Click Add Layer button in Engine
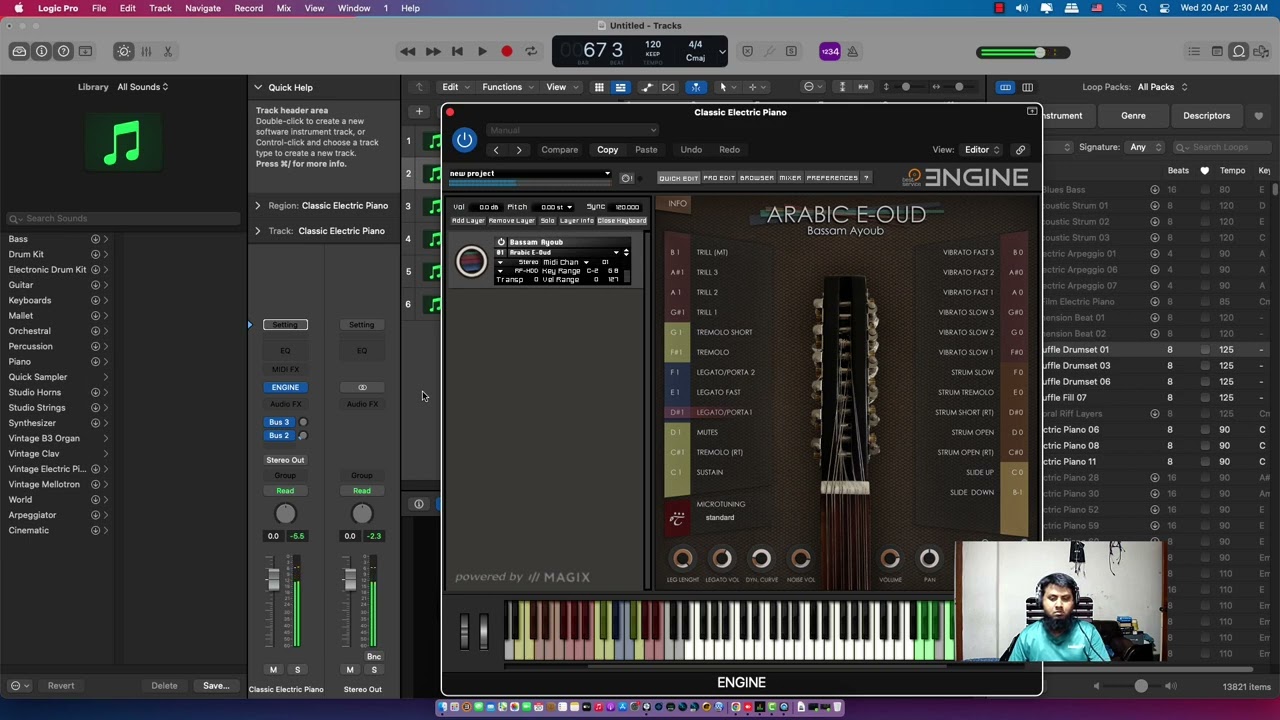The image size is (1280, 720). (x=468, y=221)
